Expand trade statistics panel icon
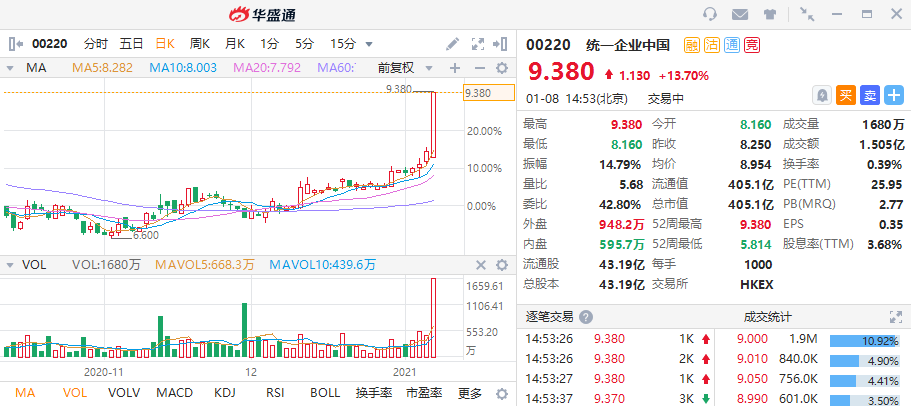911x406 pixels. (895, 317)
